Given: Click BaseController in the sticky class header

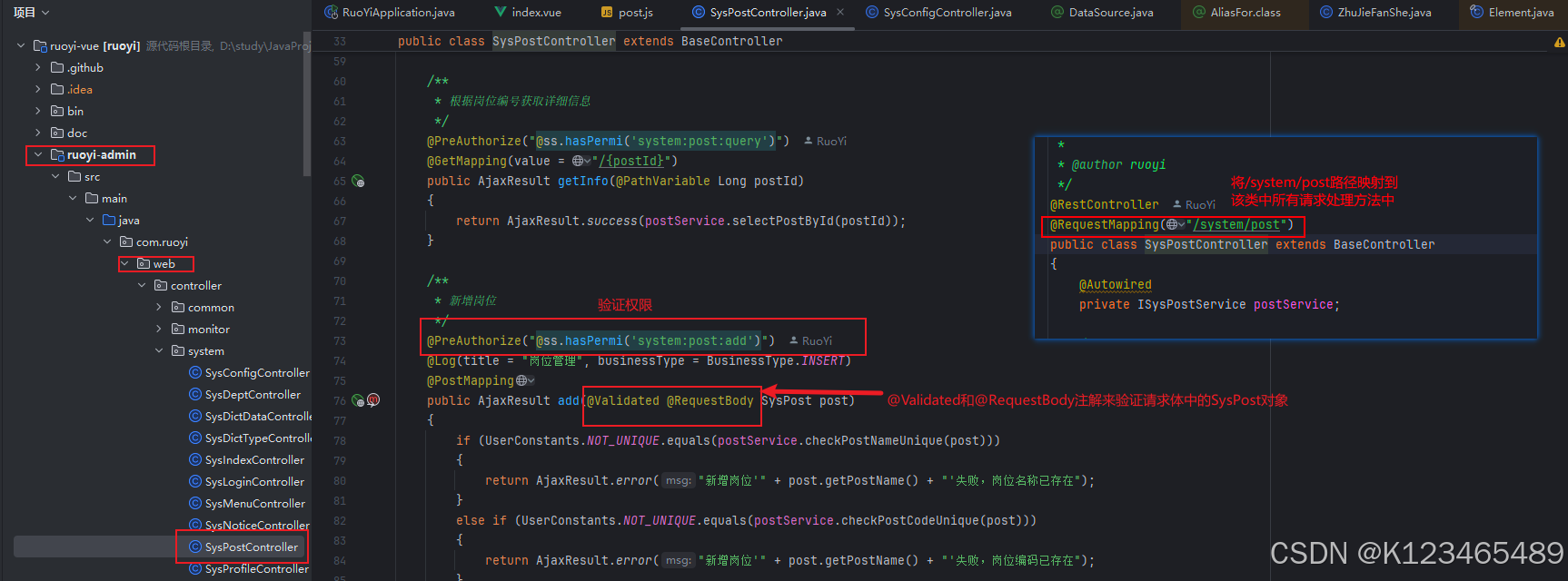Looking at the screenshot, I should pyautogui.click(x=731, y=42).
